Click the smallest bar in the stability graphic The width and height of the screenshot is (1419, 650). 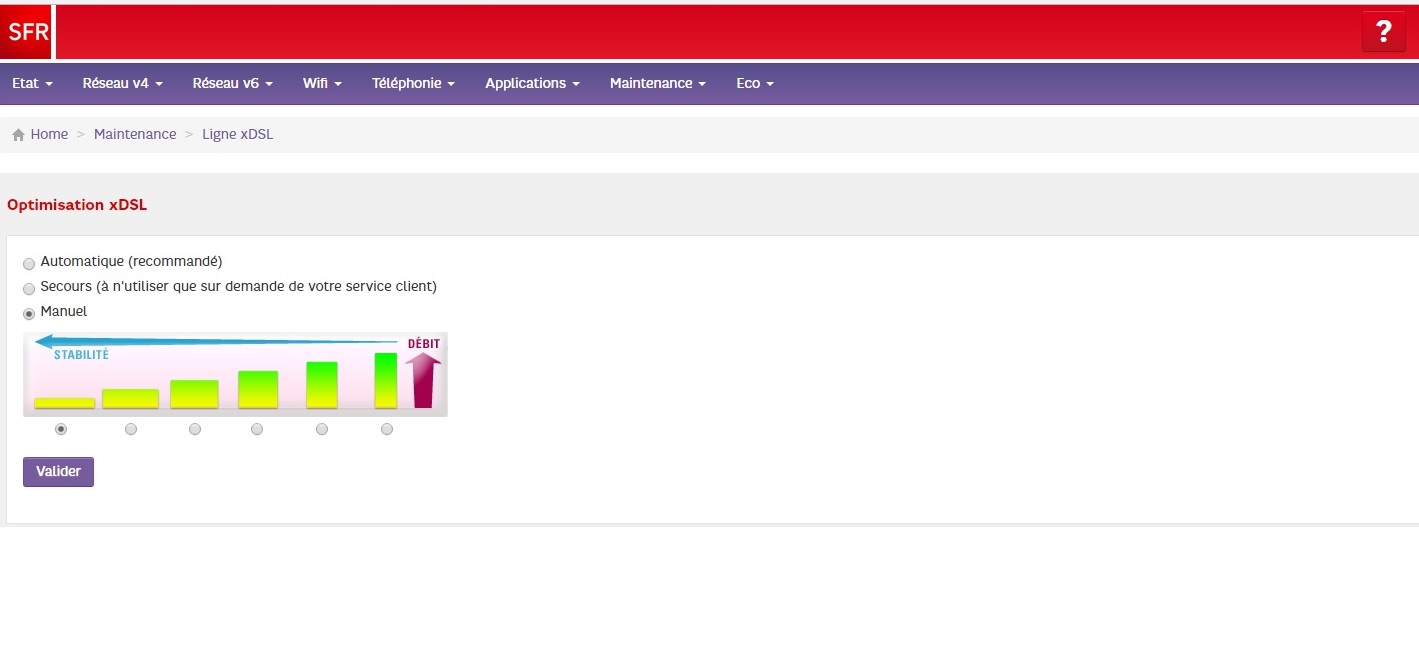[x=64, y=403]
